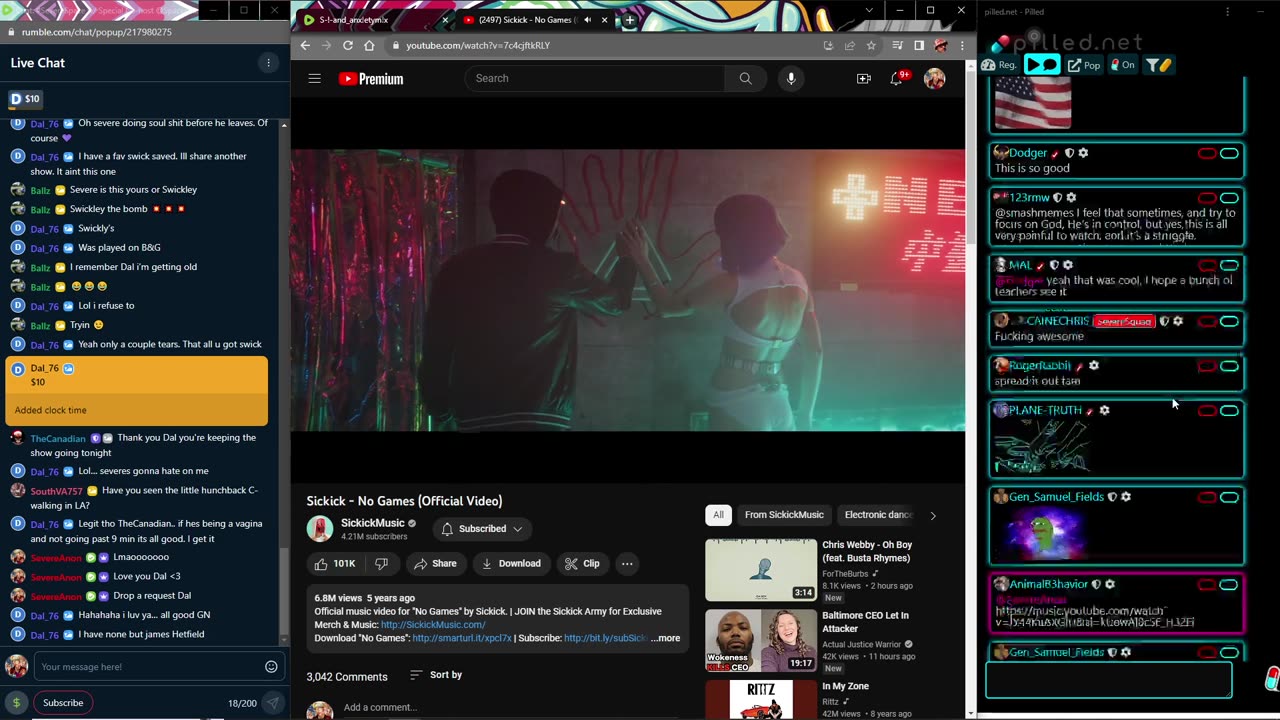Click the YouTube Premium logo
Viewport: 1280px width, 720px height.
point(371,79)
